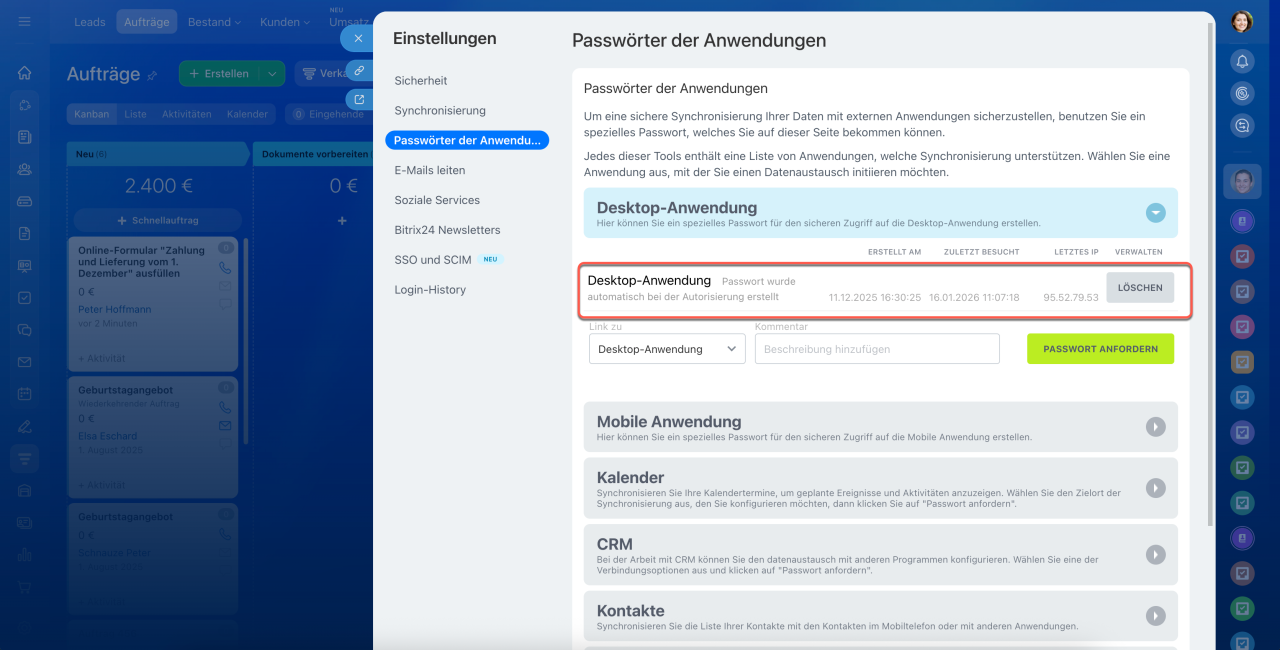Open the chat search icon on right bar
1280x650 pixels.
coord(1242,125)
